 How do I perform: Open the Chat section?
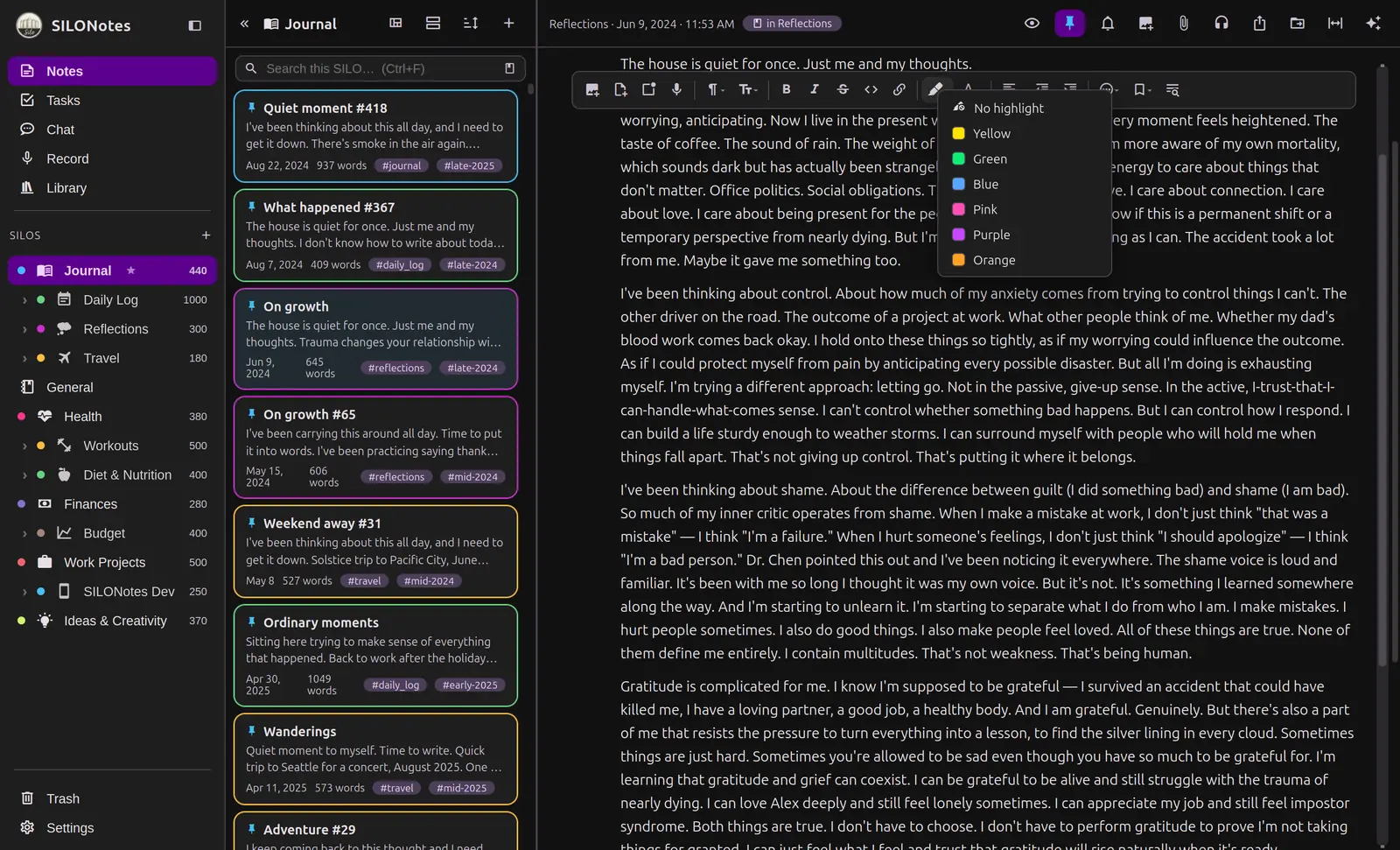(x=112, y=130)
